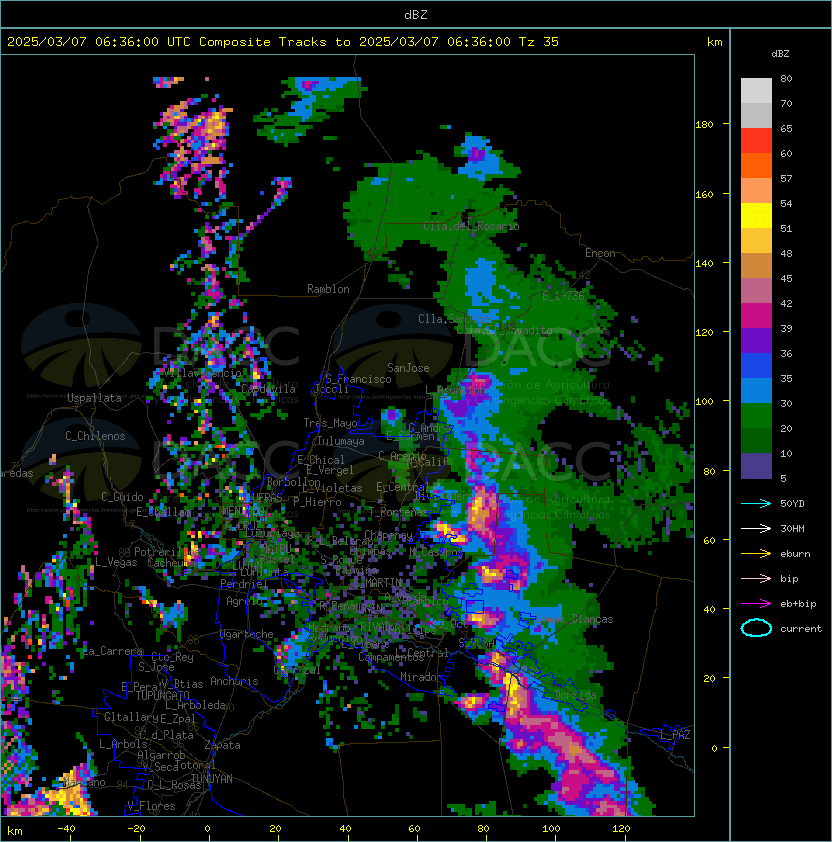Click the 'V_Flores' map label
The width and height of the screenshot is (832, 842).
point(151,806)
